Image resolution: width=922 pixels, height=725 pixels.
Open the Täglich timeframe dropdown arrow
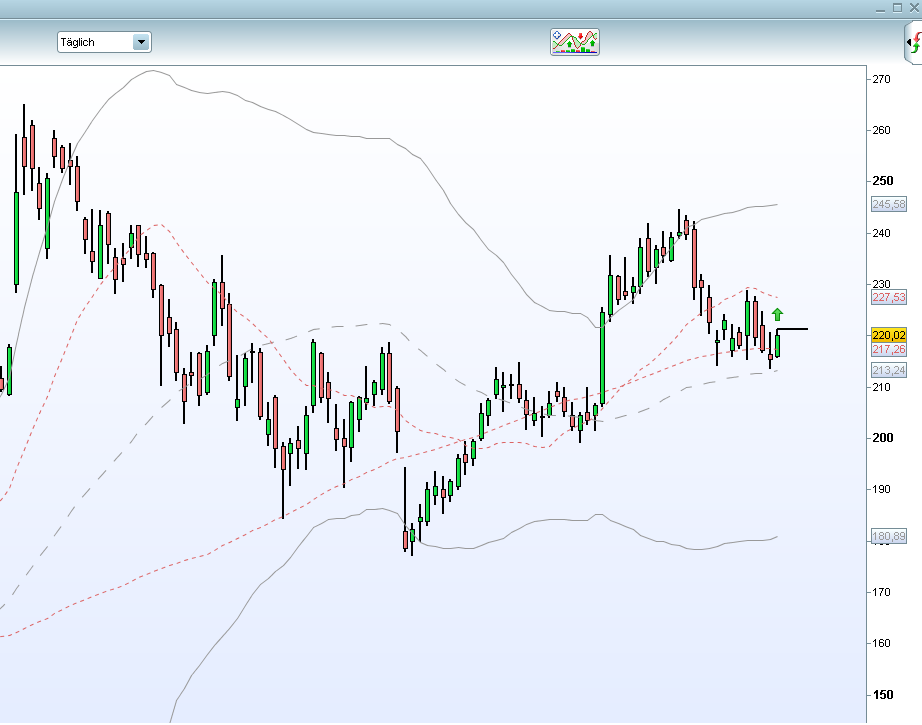pos(141,42)
